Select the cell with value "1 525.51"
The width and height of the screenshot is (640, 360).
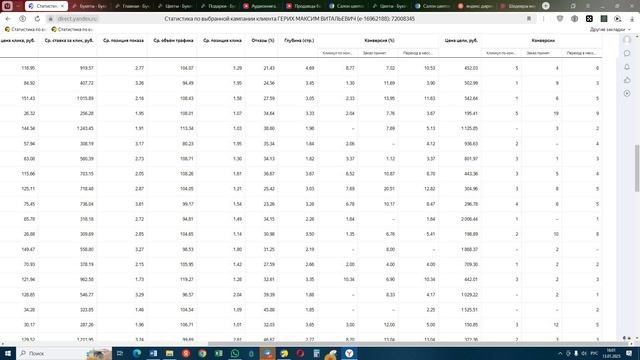(469, 310)
